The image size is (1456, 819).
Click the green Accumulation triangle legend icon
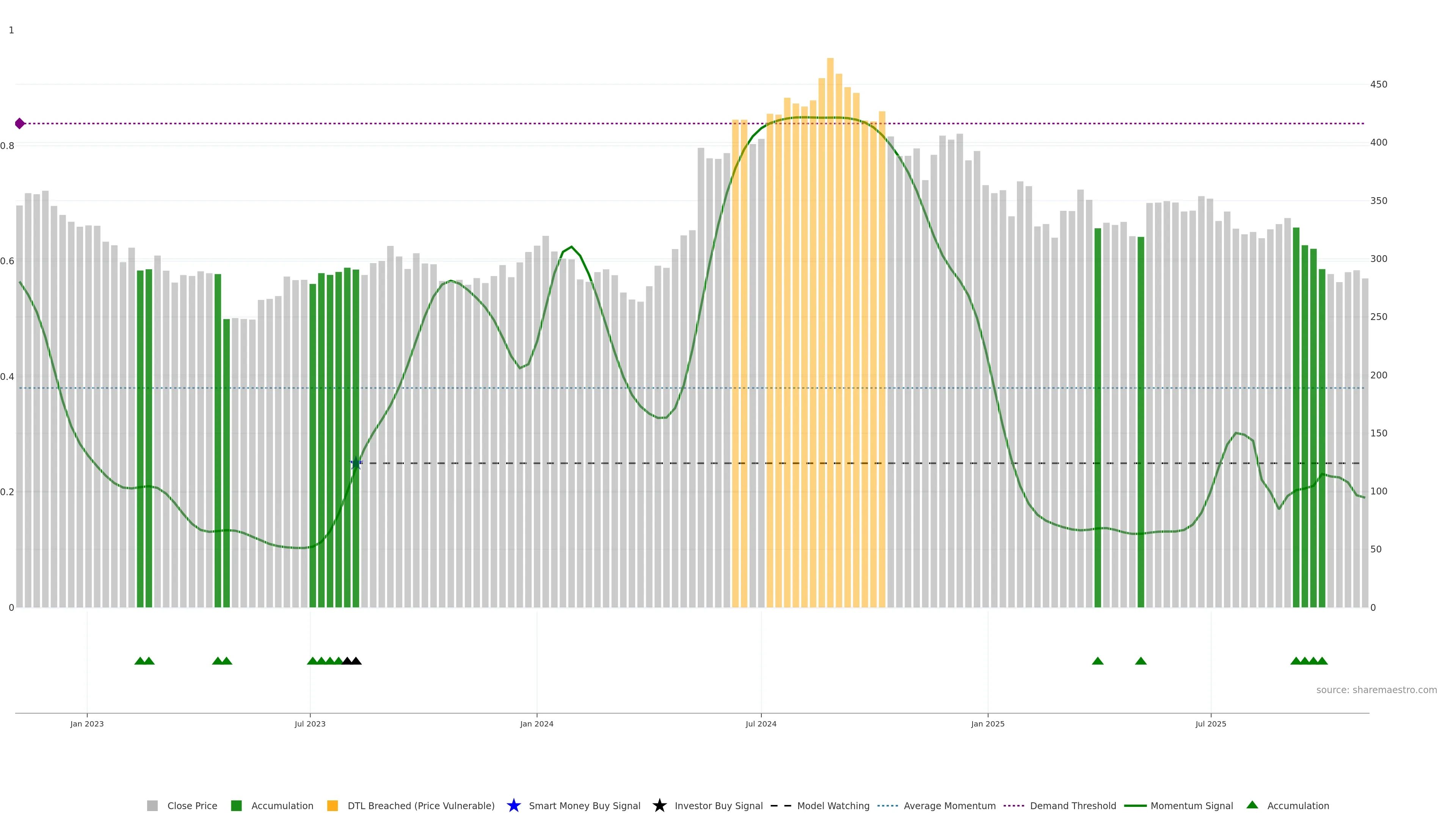tap(1252, 805)
